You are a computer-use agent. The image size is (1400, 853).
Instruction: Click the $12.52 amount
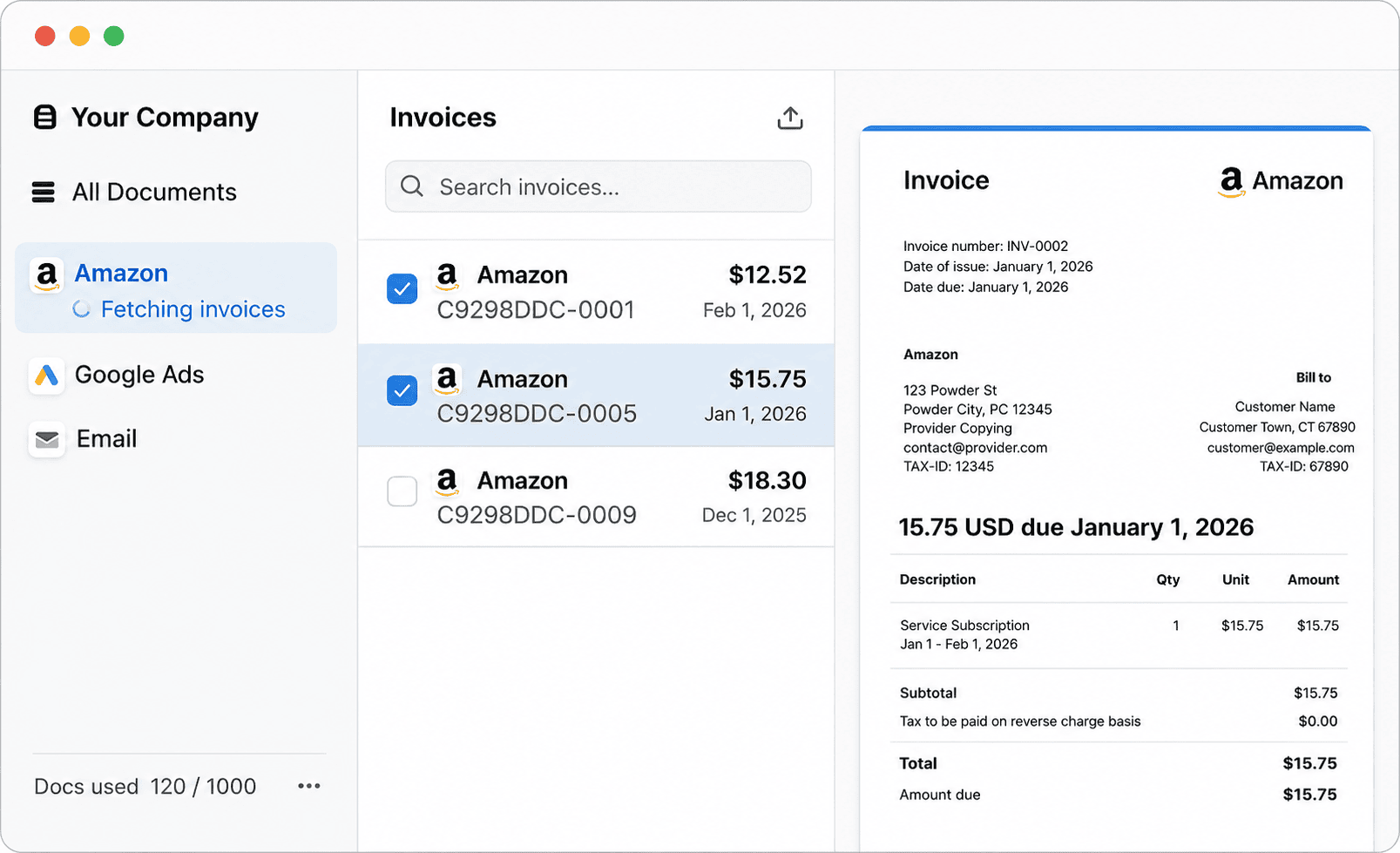point(768,275)
